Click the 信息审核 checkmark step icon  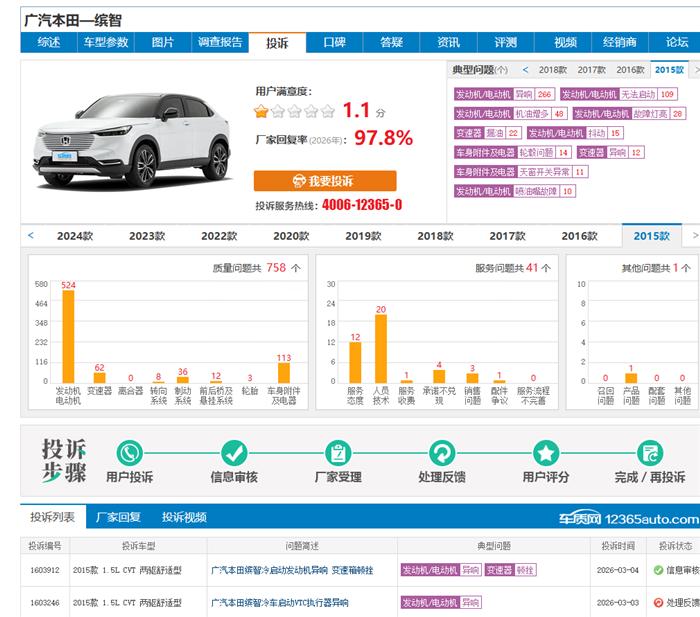pyautogui.click(x=234, y=452)
